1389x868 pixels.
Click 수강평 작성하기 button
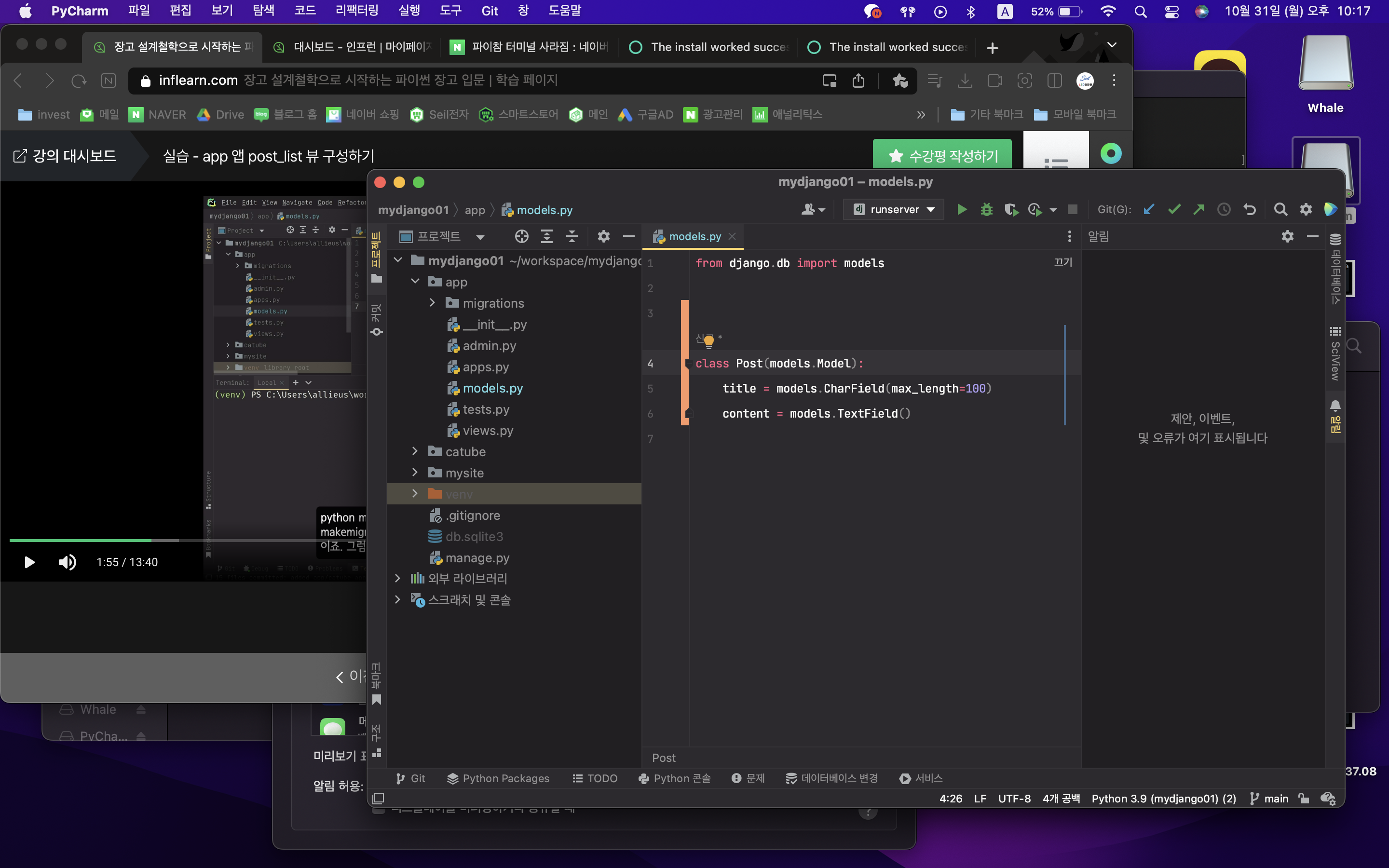(942, 155)
